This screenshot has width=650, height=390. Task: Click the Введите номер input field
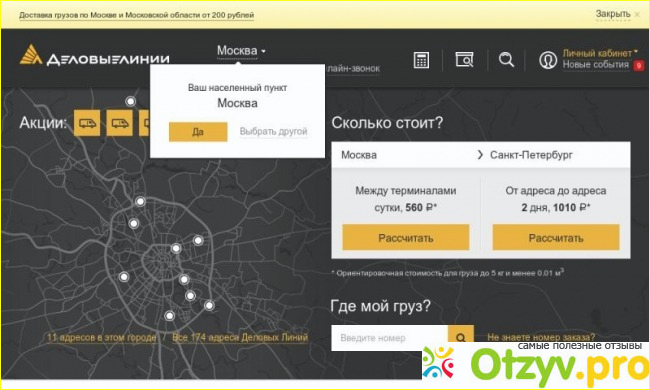[390, 338]
